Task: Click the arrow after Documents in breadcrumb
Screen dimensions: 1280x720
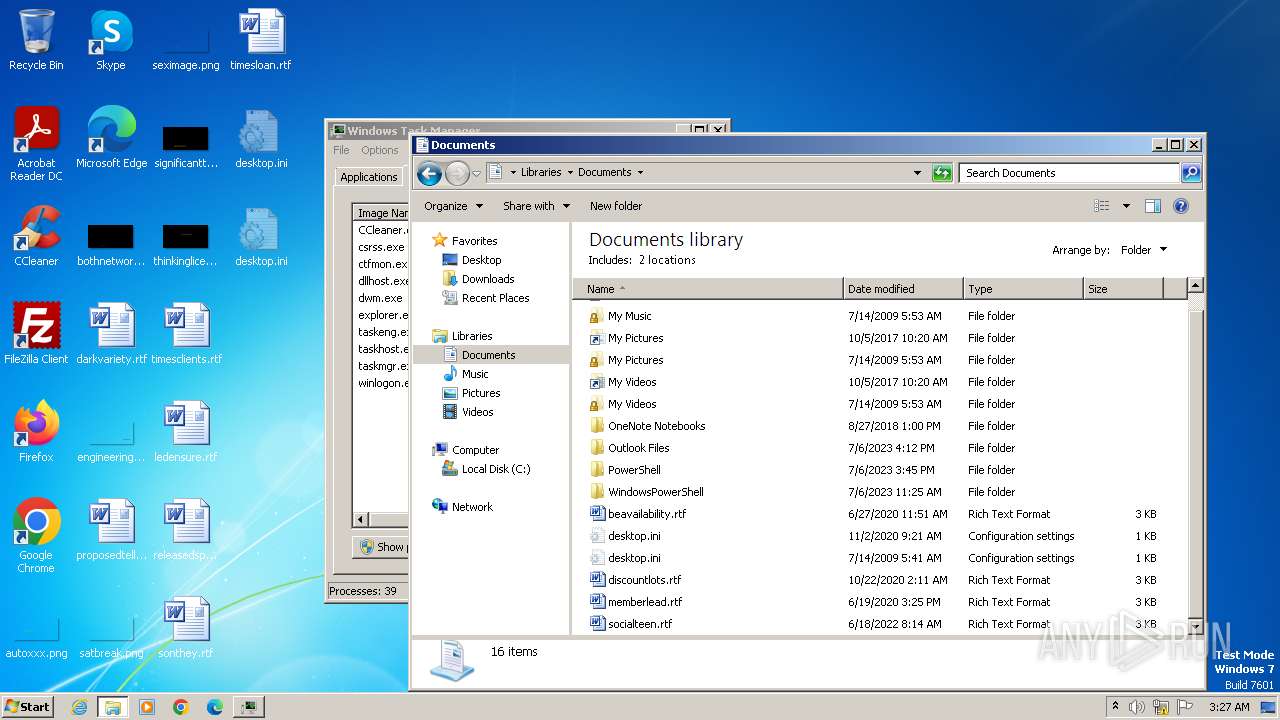Action: 640,172
